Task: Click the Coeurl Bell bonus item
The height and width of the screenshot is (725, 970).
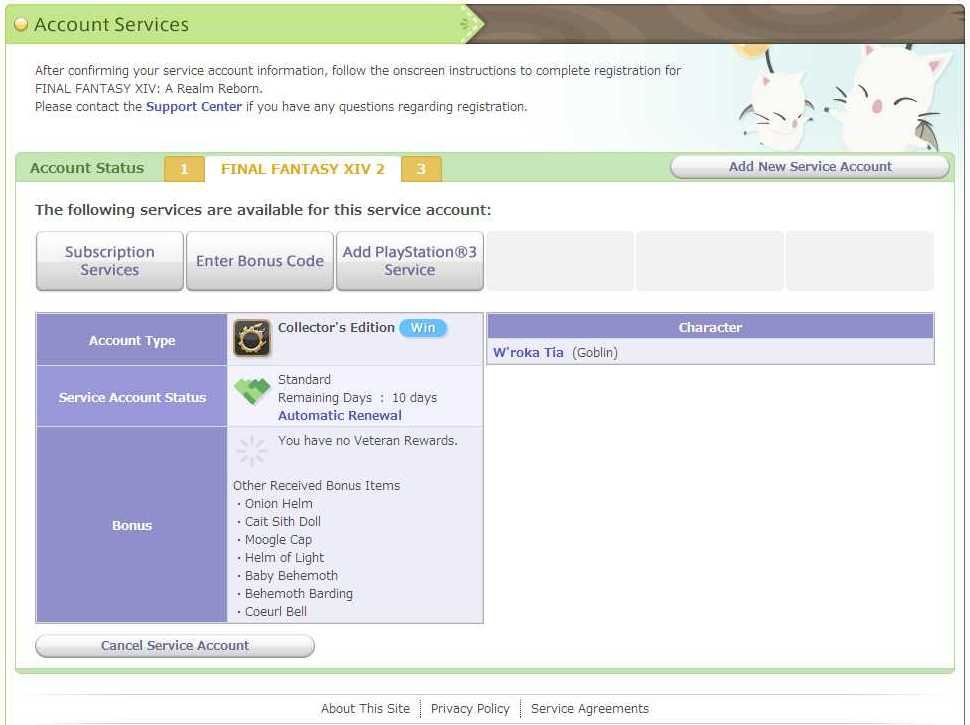Action: (x=276, y=612)
